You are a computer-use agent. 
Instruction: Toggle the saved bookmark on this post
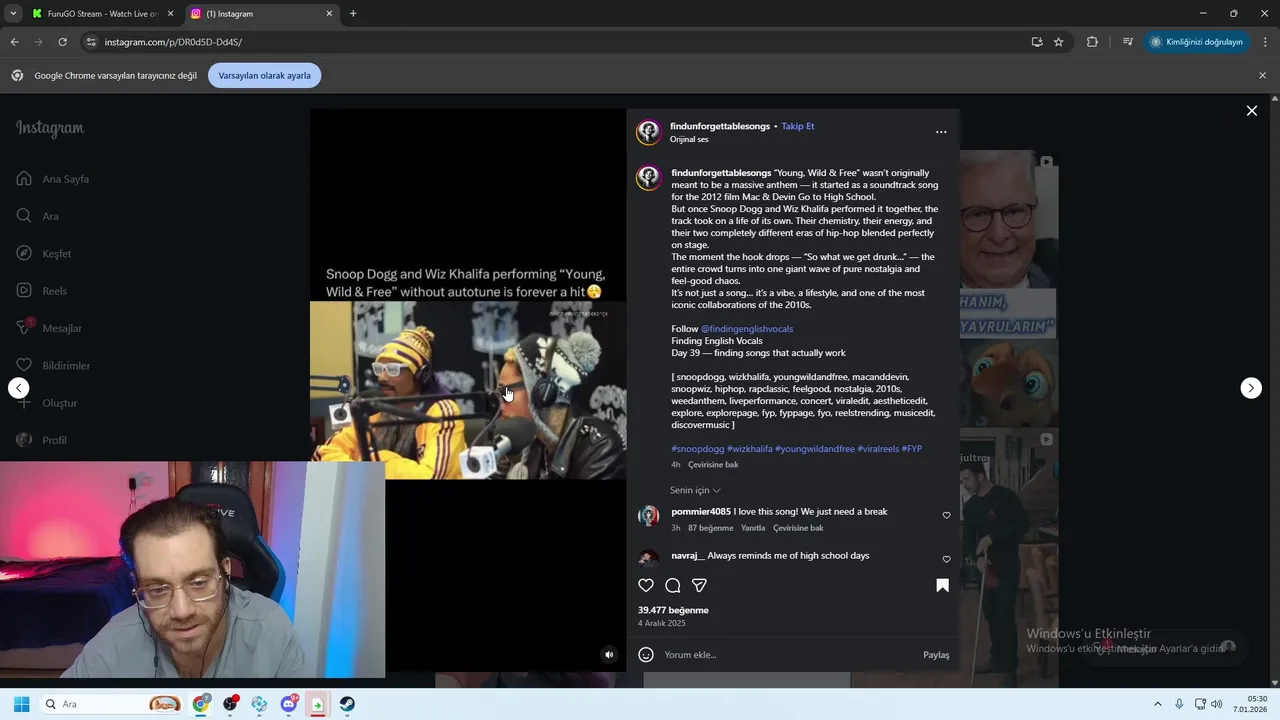(942, 585)
